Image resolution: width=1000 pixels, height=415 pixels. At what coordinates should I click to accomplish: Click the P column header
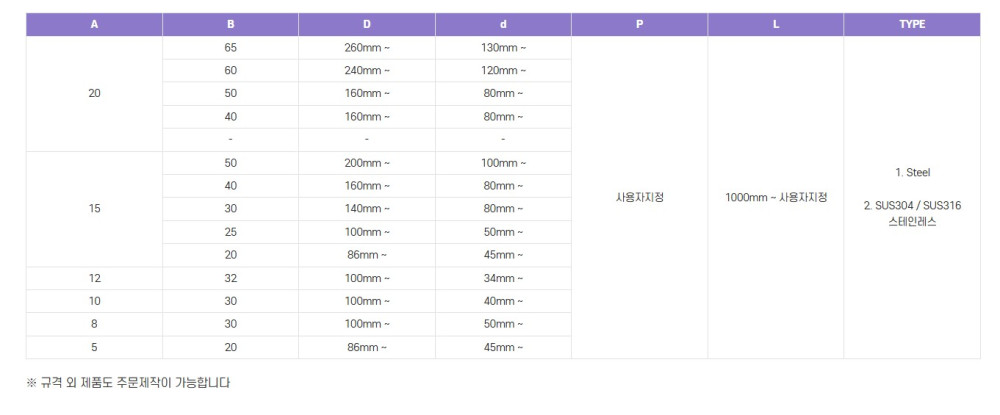pyautogui.click(x=639, y=24)
